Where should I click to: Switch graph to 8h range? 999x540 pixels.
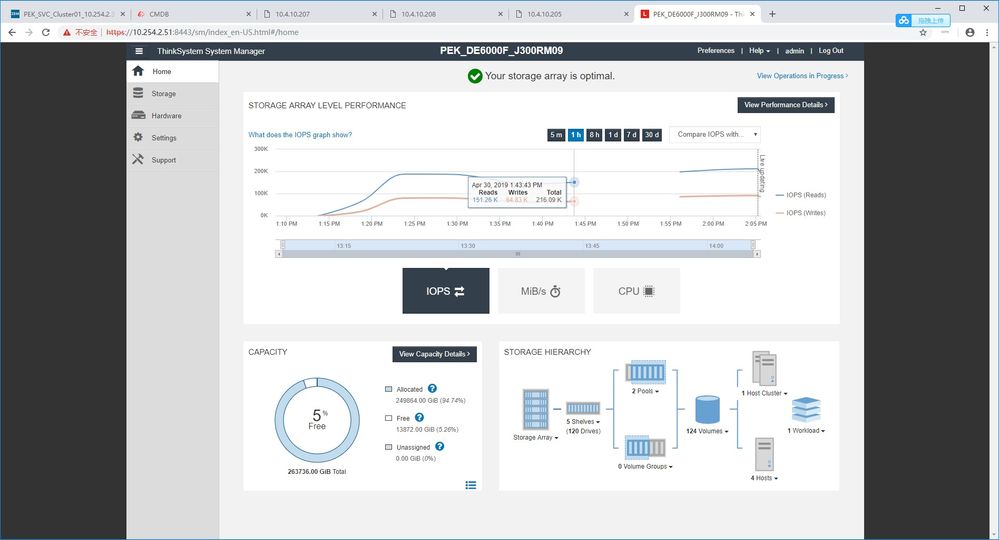pyautogui.click(x=594, y=135)
